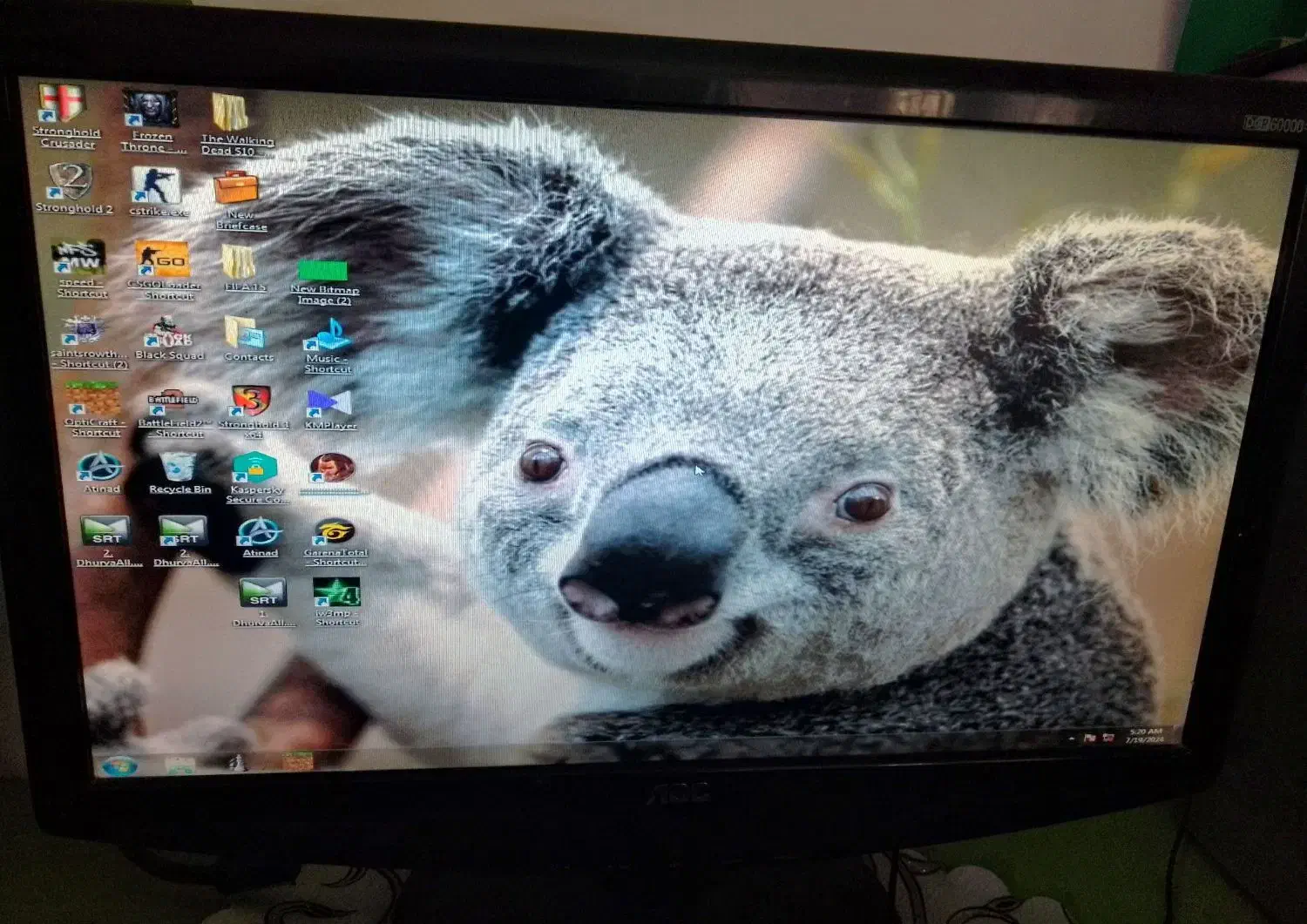Click the cstrike.exe Counter-Strike icon
Viewport: 1307px width, 924px height.
[156, 186]
